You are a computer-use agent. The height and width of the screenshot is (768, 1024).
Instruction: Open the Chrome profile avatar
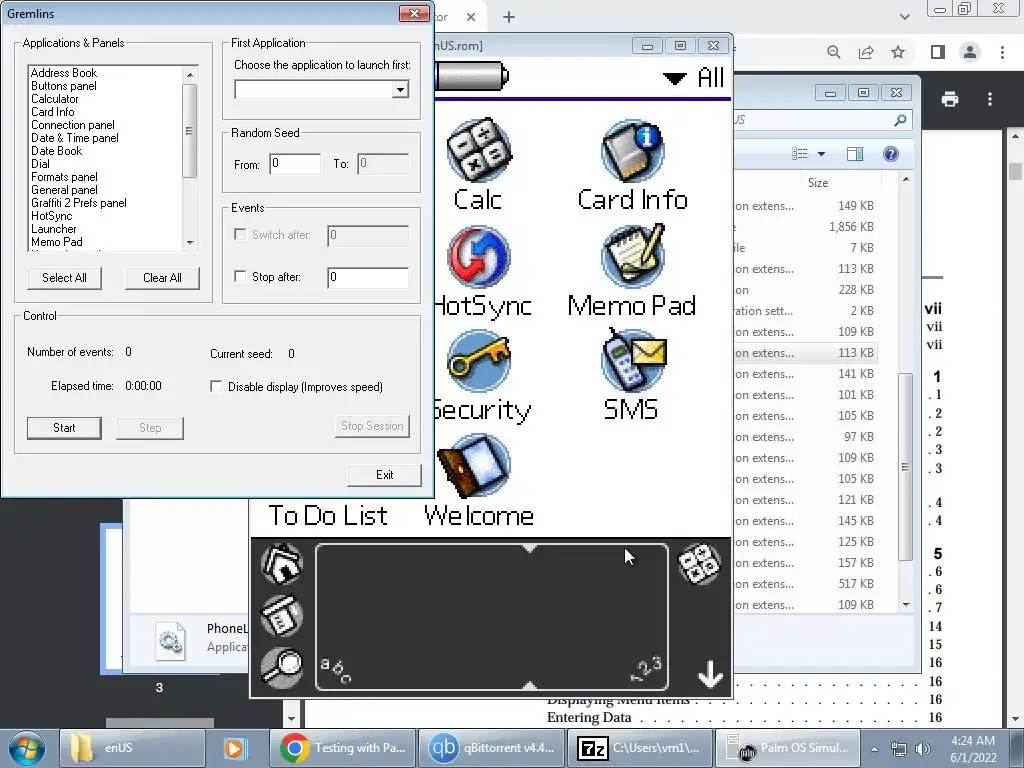(970, 52)
